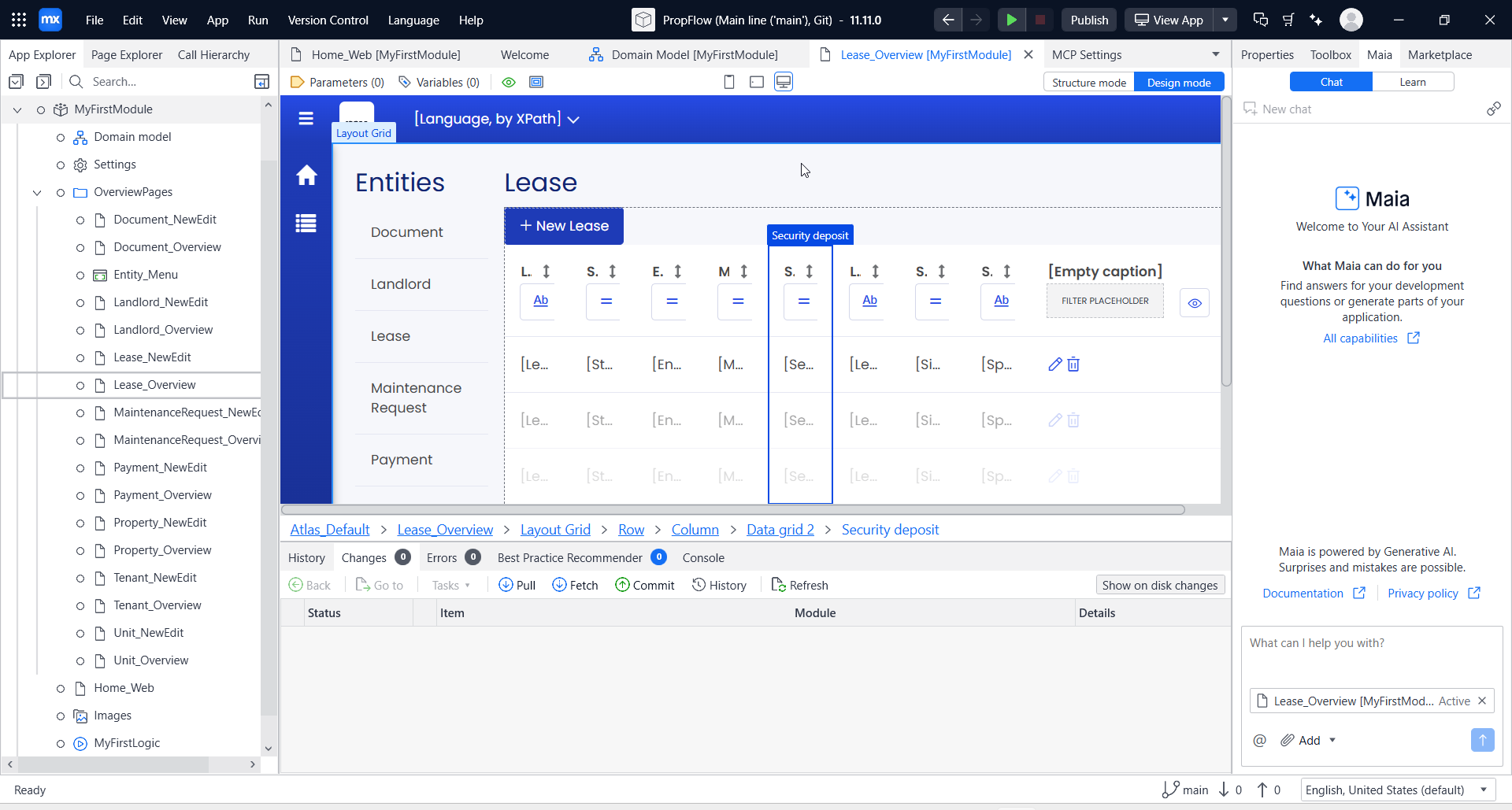Screen dimensions: 1512x810
Task: Expand the Language by XPath dropdown
Action: [573, 120]
